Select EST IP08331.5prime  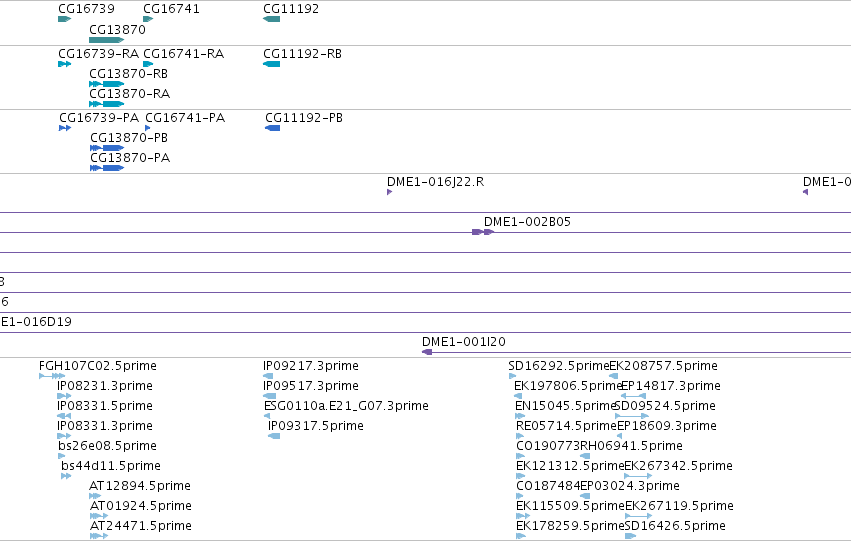click(105, 406)
